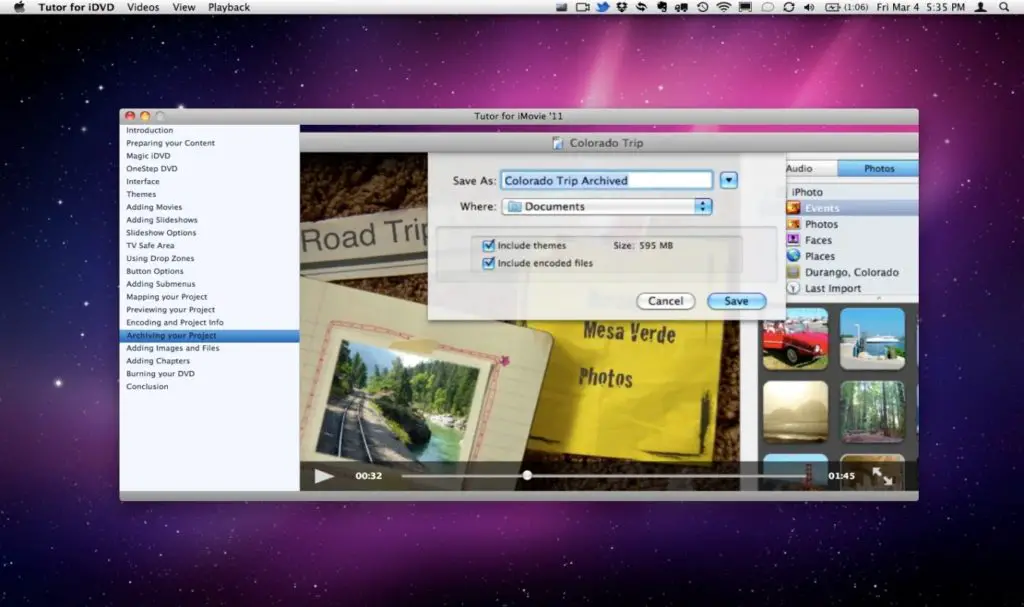Click the Save button
Viewport: 1024px width, 607px height.
736,301
